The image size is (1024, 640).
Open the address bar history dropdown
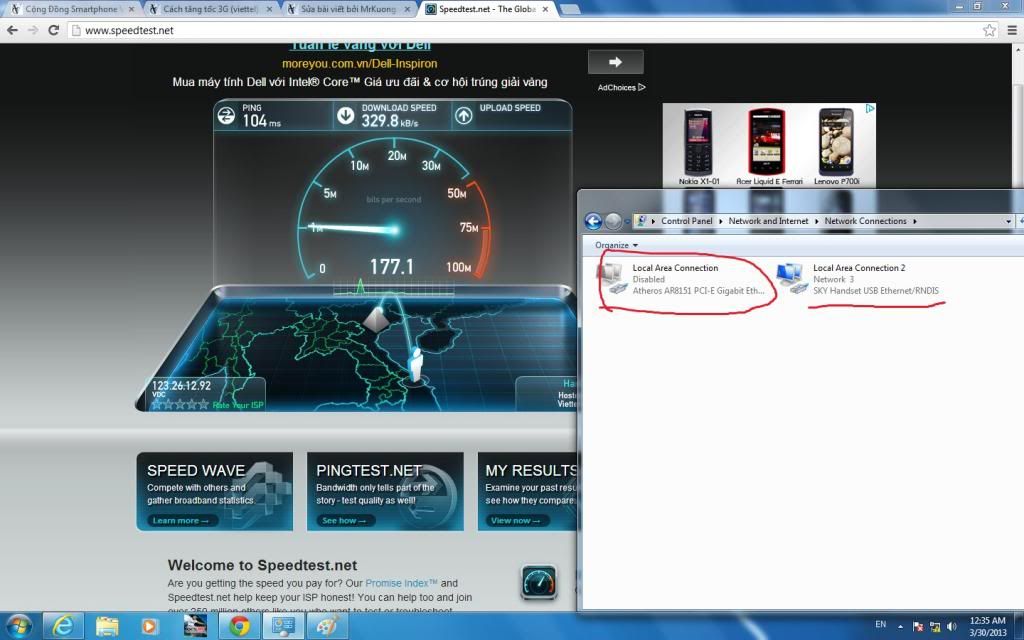1008,221
